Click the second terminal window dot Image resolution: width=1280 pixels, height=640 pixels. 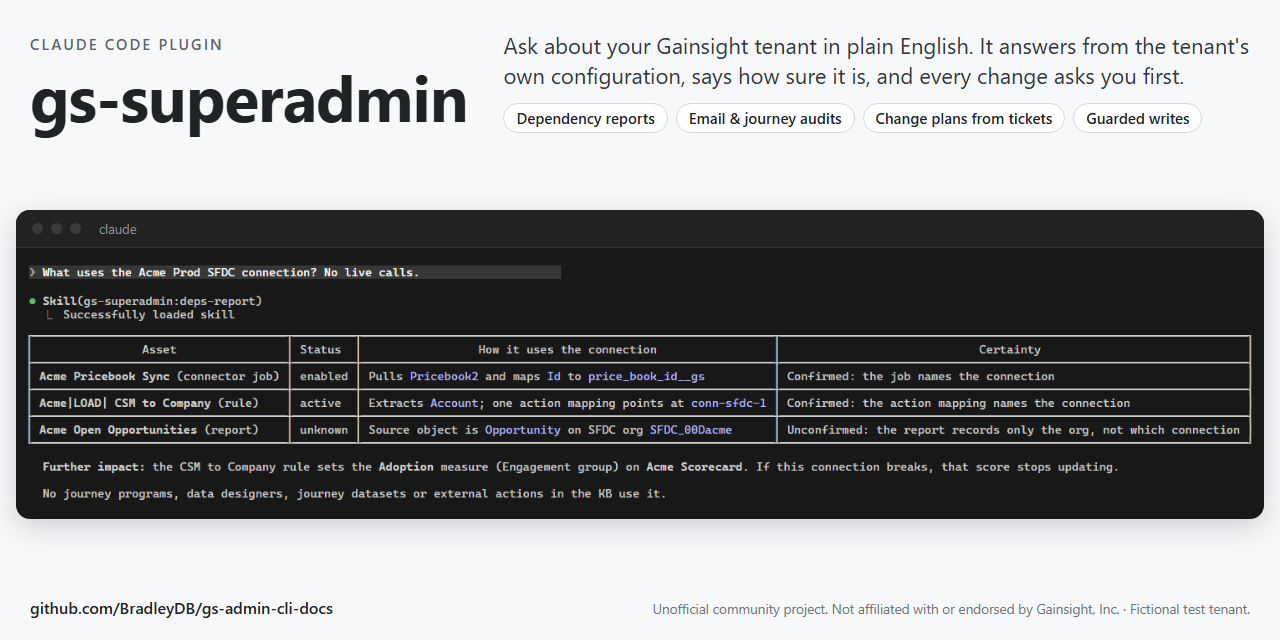click(x=56, y=229)
